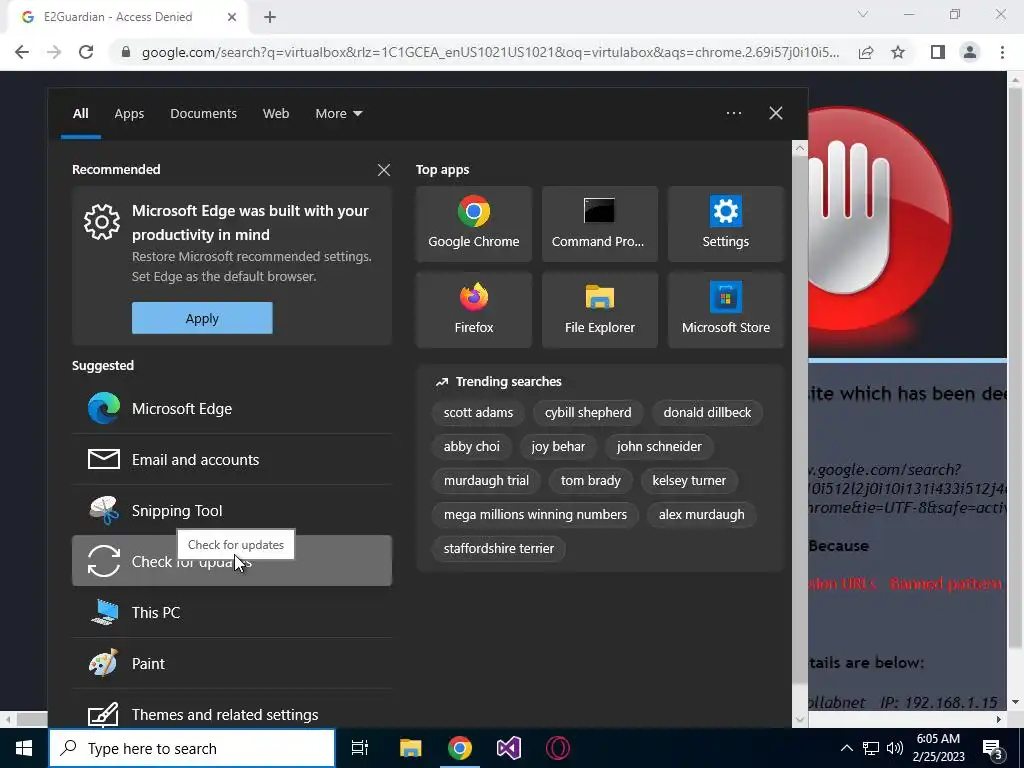Screen dimensions: 1024x768
Task: Search trending topic murdaugh trial
Action: (486, 481)
